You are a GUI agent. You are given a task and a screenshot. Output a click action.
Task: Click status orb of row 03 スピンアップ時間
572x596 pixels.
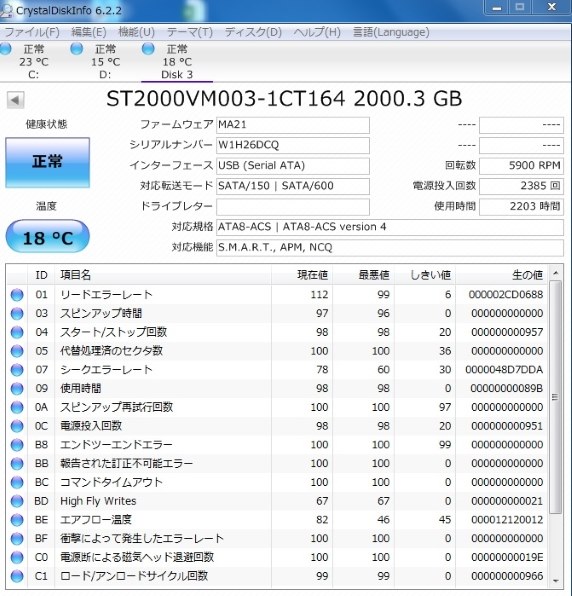point(17,314)
